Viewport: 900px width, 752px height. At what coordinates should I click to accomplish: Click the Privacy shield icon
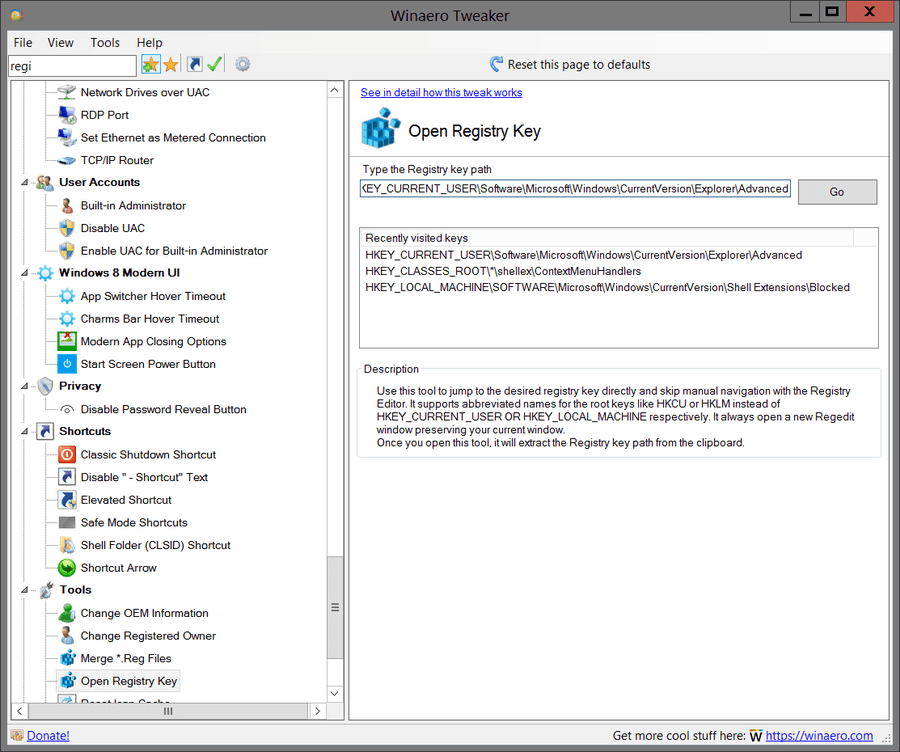pyautogui.click(x=45, y=386)
